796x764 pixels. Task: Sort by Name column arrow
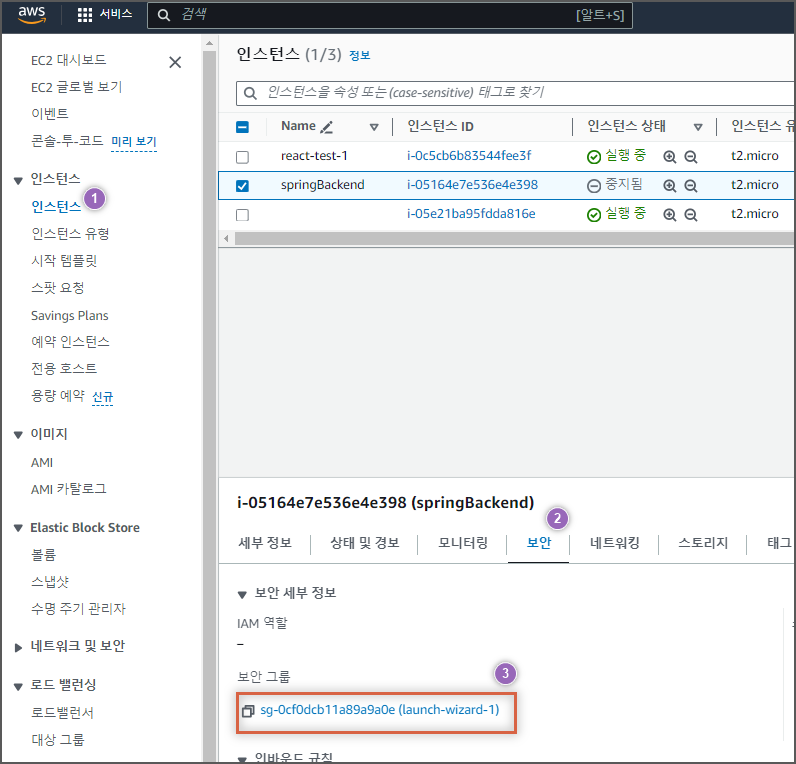pyautogui.click(x=374, y=127)
